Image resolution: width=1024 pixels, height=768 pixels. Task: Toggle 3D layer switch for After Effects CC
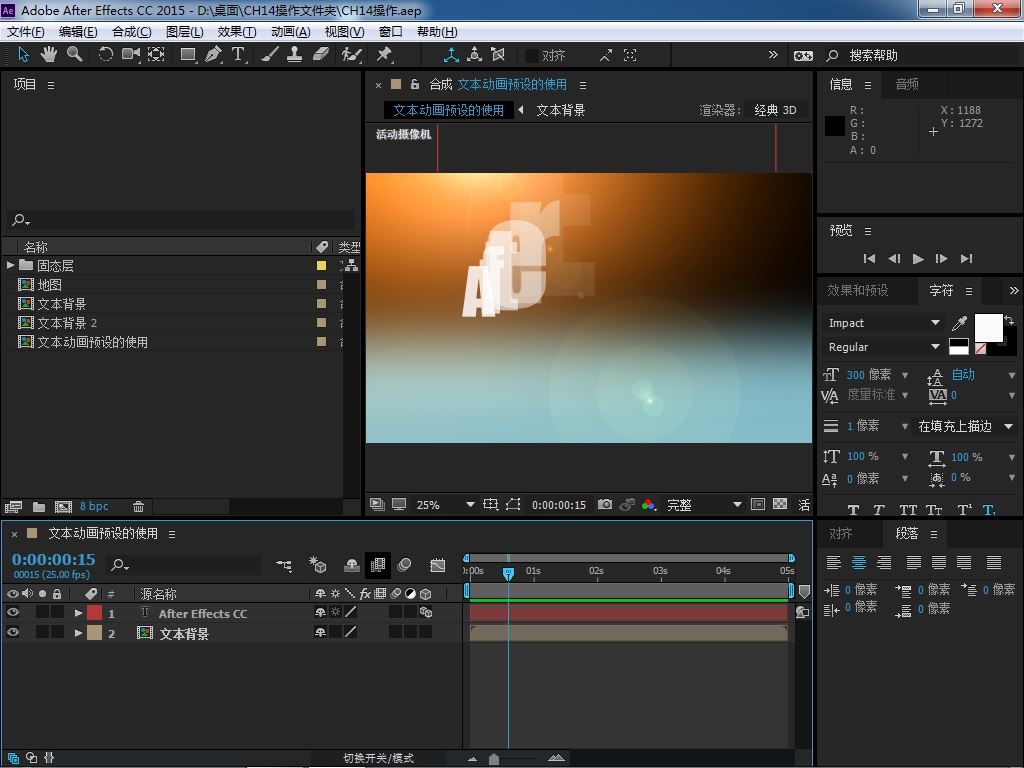(426, 613)
